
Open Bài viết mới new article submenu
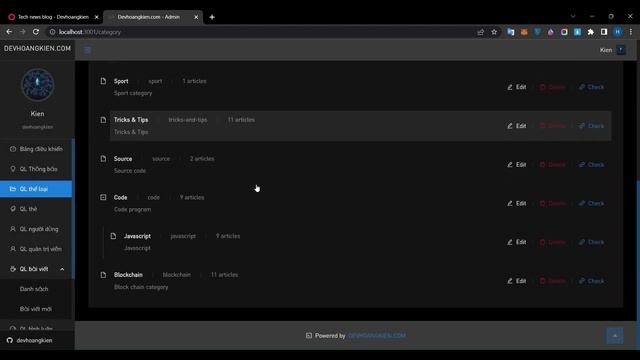36,309
